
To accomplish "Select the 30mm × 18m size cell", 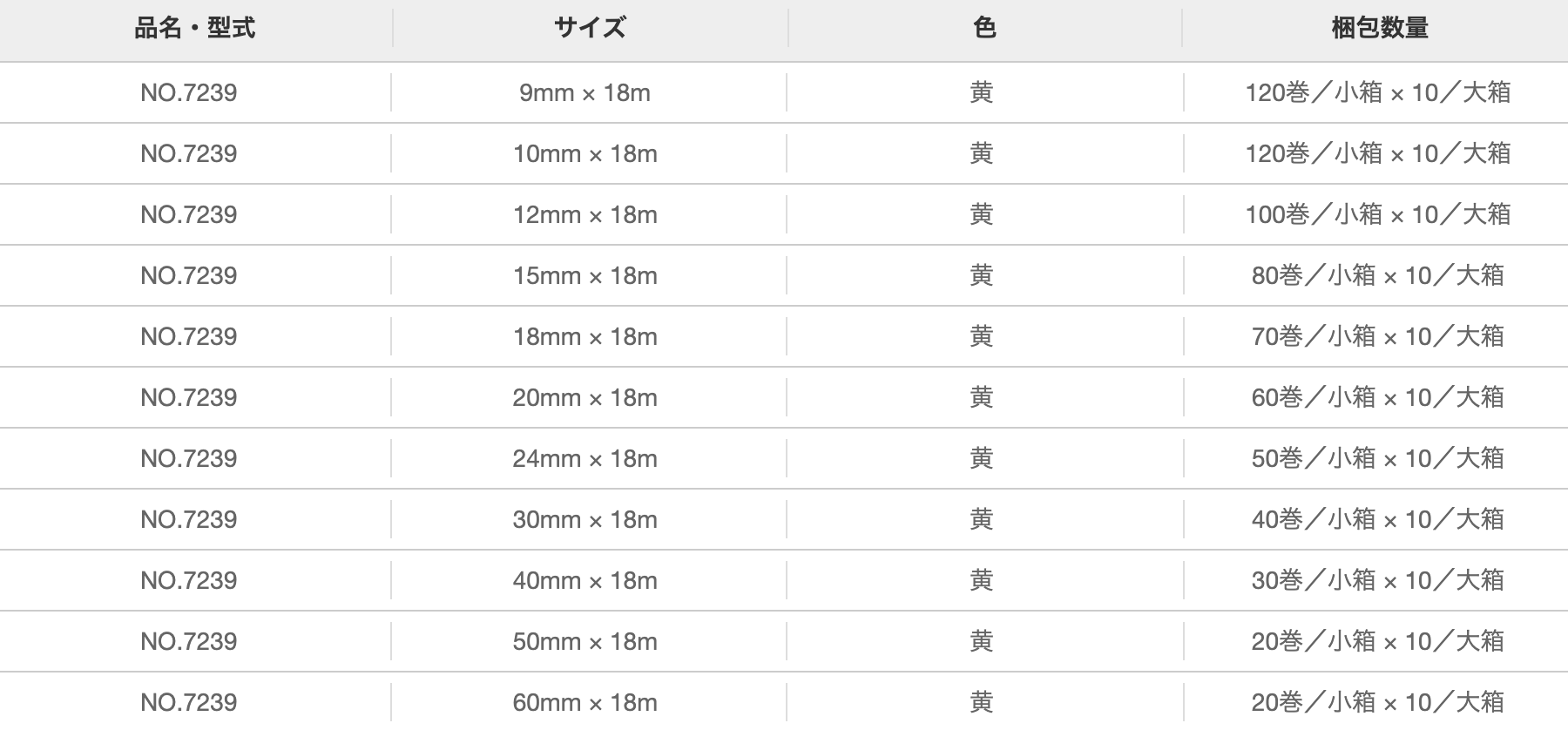I will point(585,520).
